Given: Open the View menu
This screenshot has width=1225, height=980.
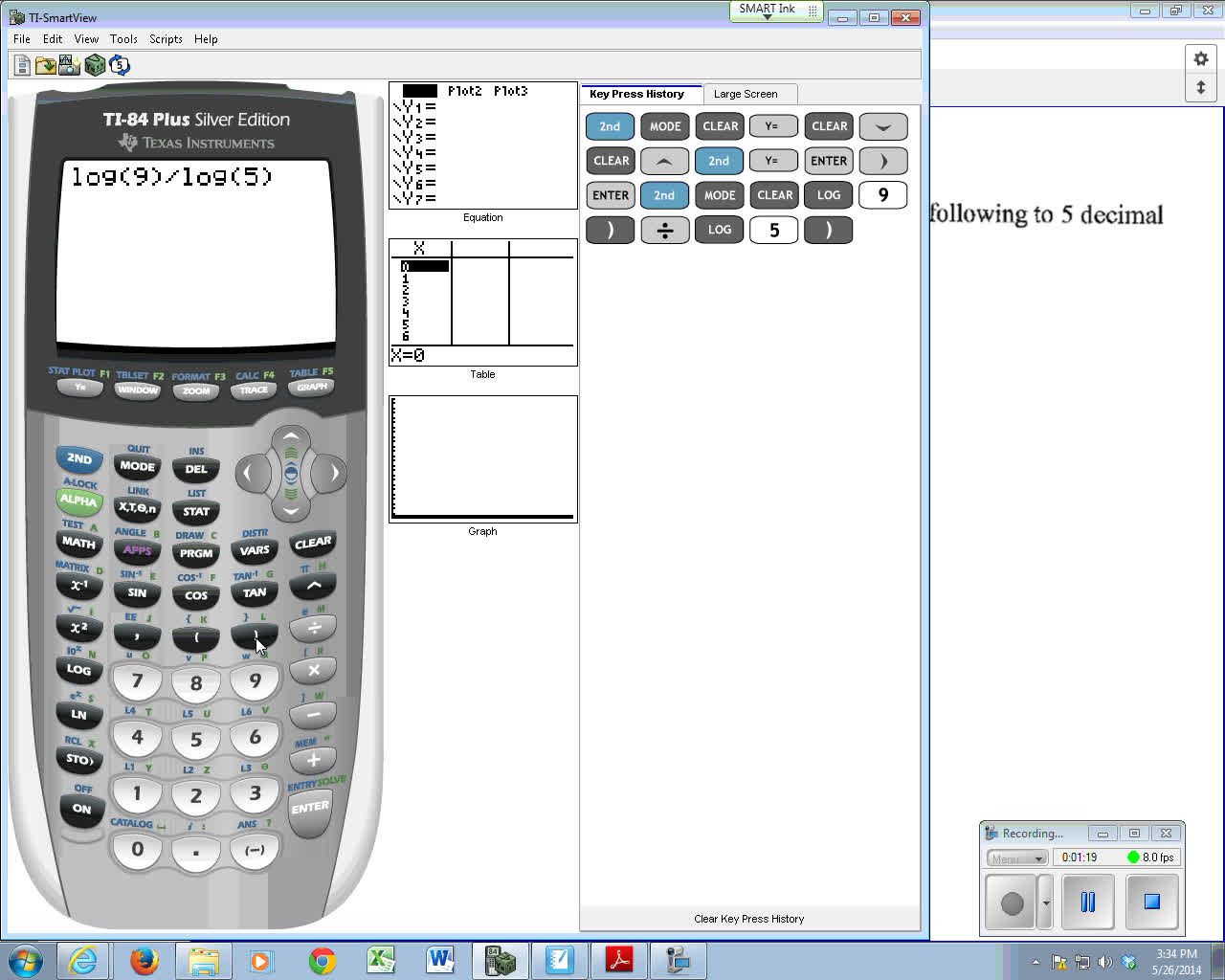Looking at the screenshot, I should point(86,39).
